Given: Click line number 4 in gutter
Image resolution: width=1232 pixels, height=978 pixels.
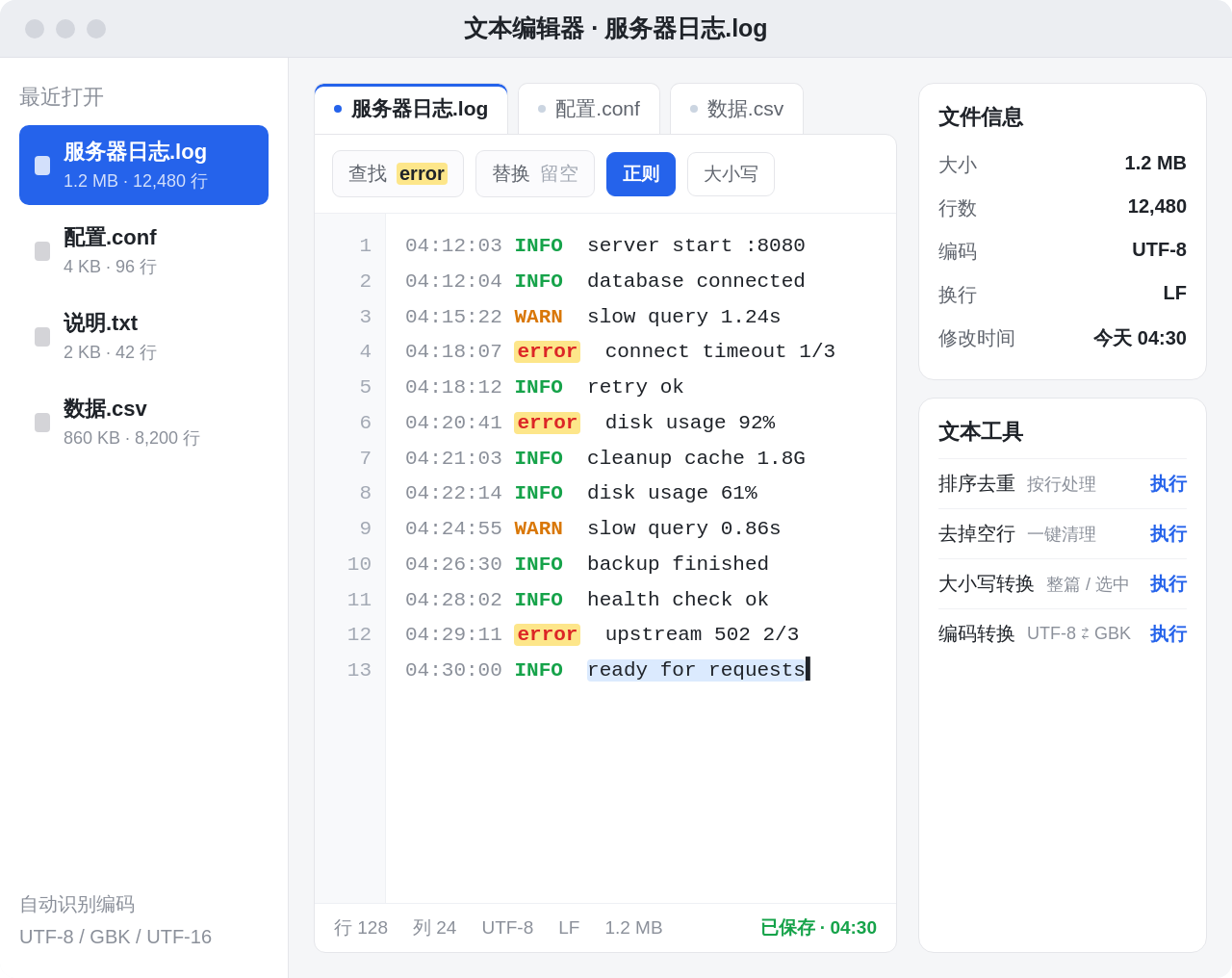Looking at the screenshot, I should click(366, 352).
